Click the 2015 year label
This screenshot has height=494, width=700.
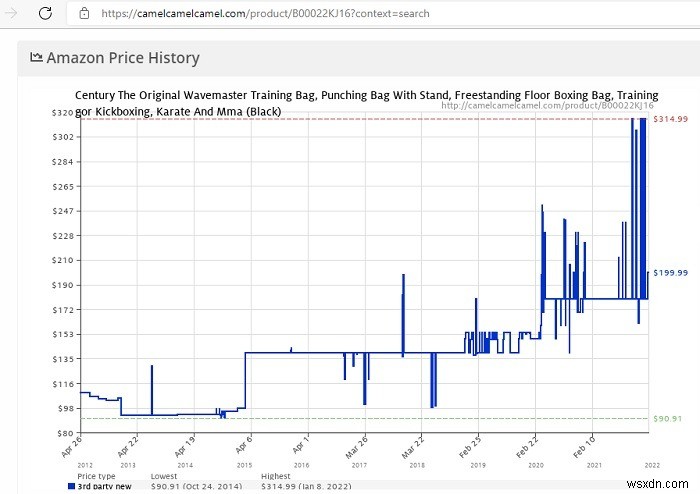[244, 465]
